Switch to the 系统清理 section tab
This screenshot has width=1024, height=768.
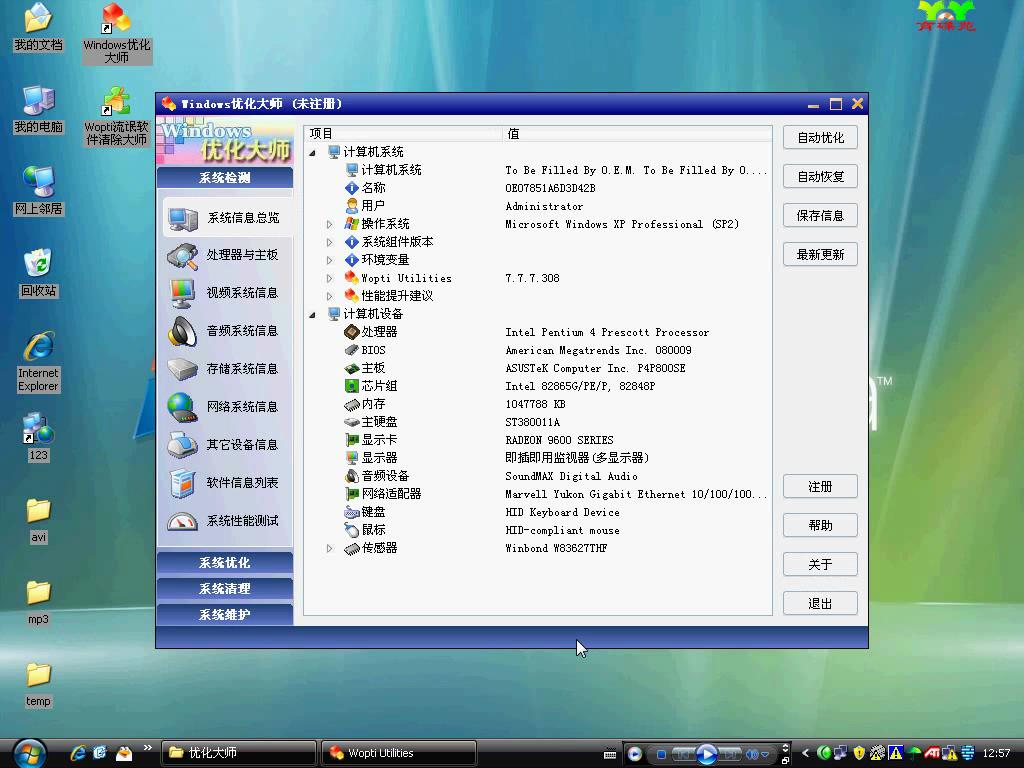[225, 588]
